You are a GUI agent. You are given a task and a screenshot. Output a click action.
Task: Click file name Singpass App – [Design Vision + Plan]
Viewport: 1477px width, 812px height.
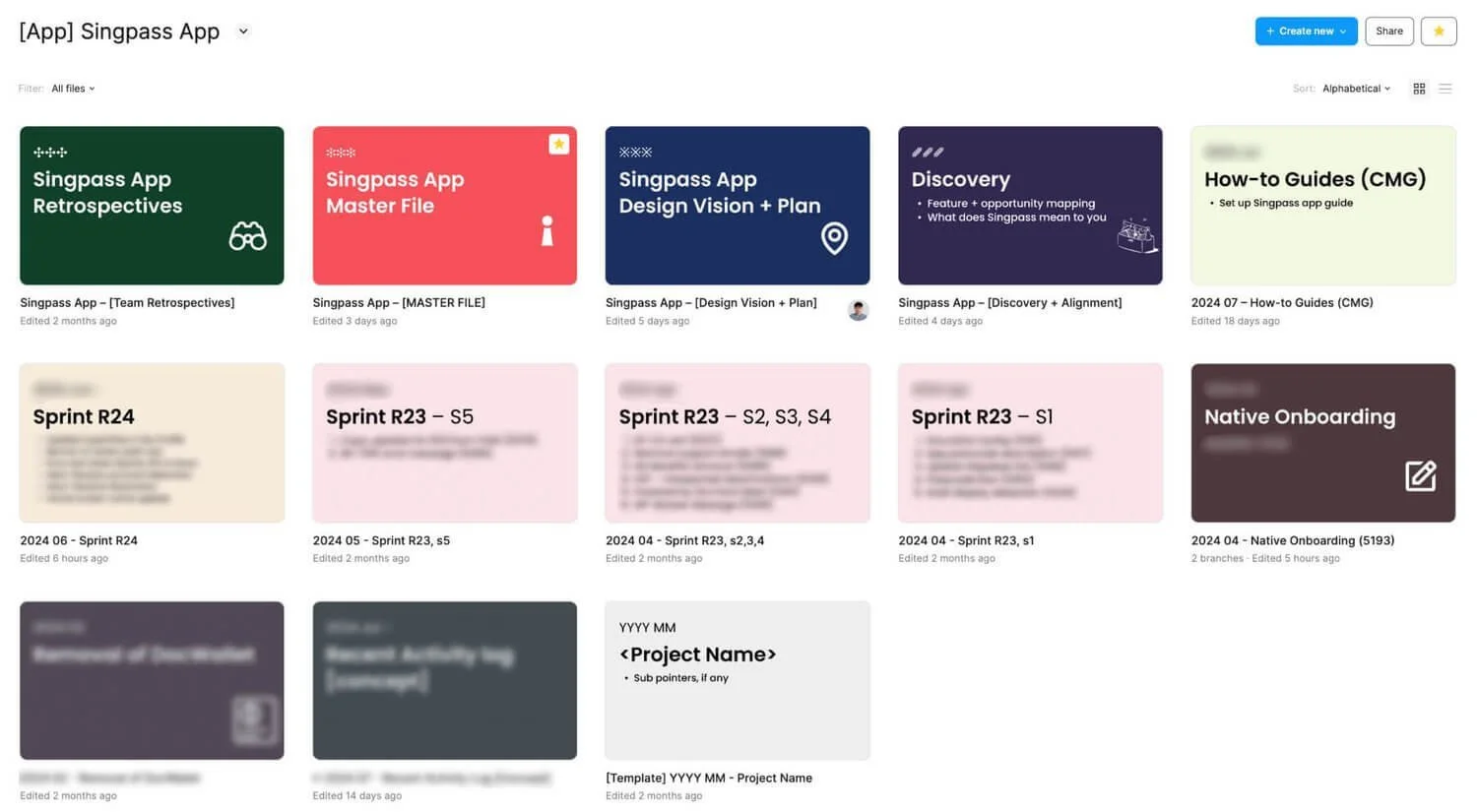[711, 303]
